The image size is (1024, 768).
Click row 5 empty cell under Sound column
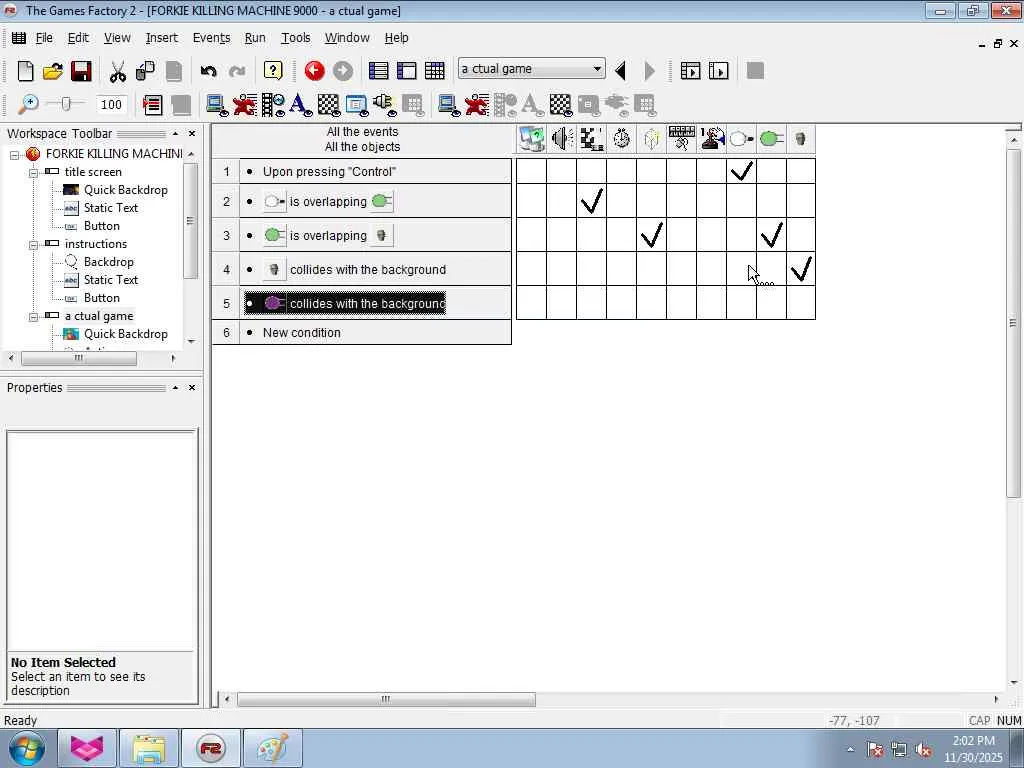coord(562,302)
